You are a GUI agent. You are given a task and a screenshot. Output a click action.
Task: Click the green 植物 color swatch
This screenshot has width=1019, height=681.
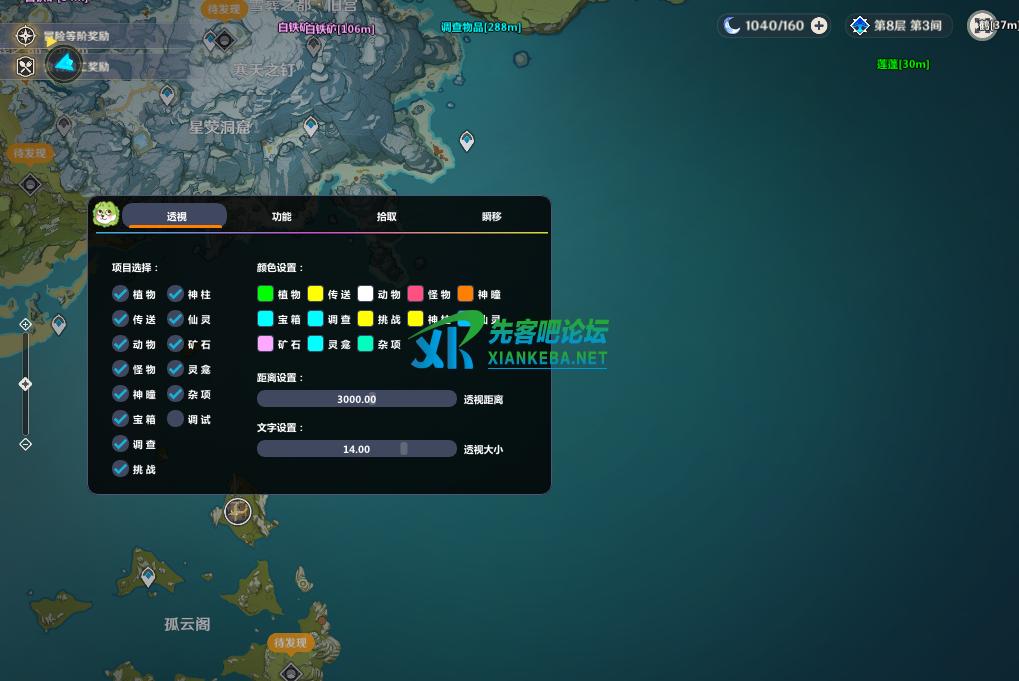(x=265, y=294)
